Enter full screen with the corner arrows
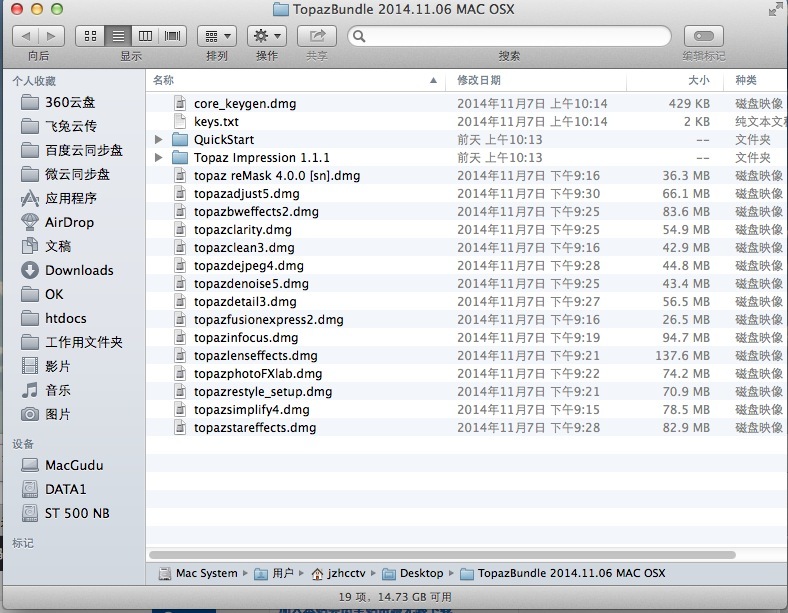The height and width of the screenshot is (613, 788). tap(775, 10)
